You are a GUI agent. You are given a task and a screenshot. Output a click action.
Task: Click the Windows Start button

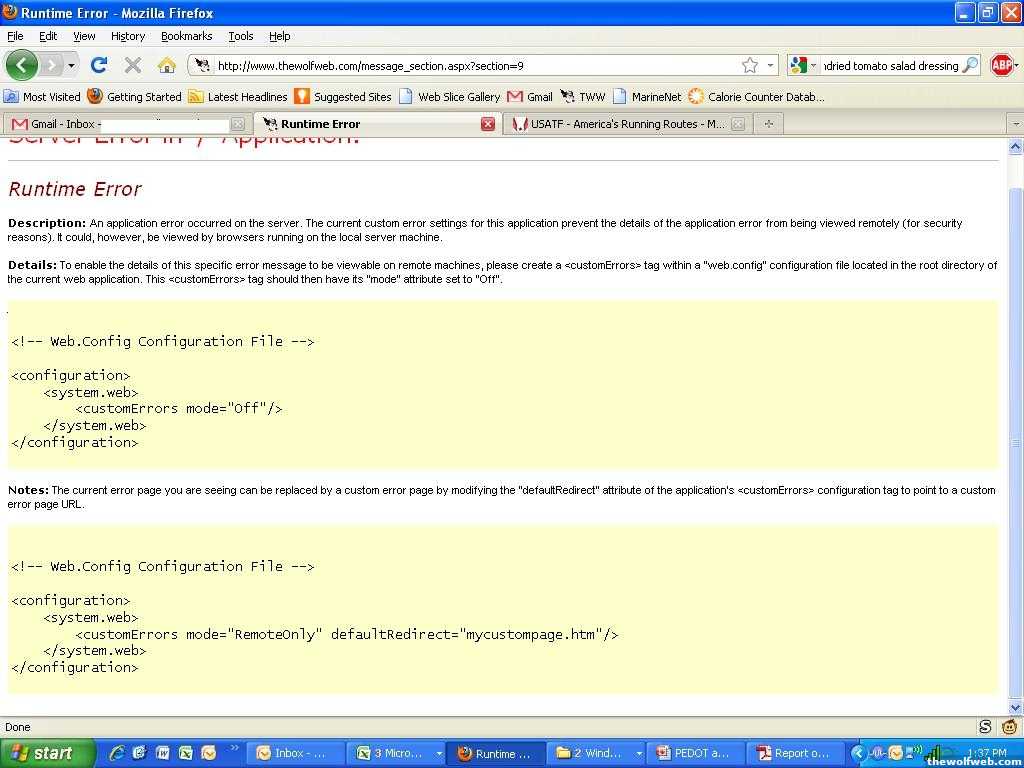click(47, 753)
